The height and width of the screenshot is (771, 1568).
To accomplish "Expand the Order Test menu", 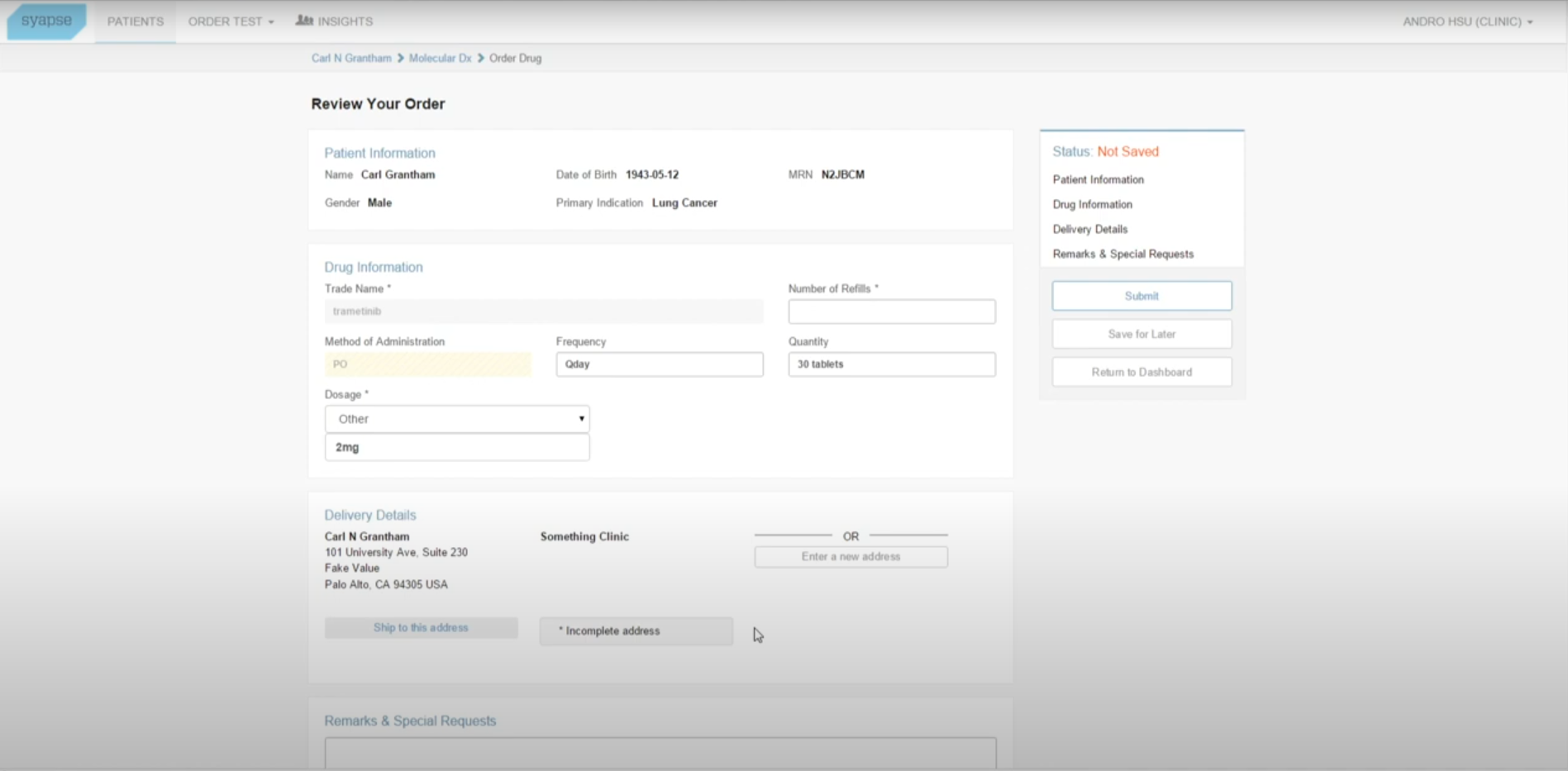I will click(x=231, y=21).
